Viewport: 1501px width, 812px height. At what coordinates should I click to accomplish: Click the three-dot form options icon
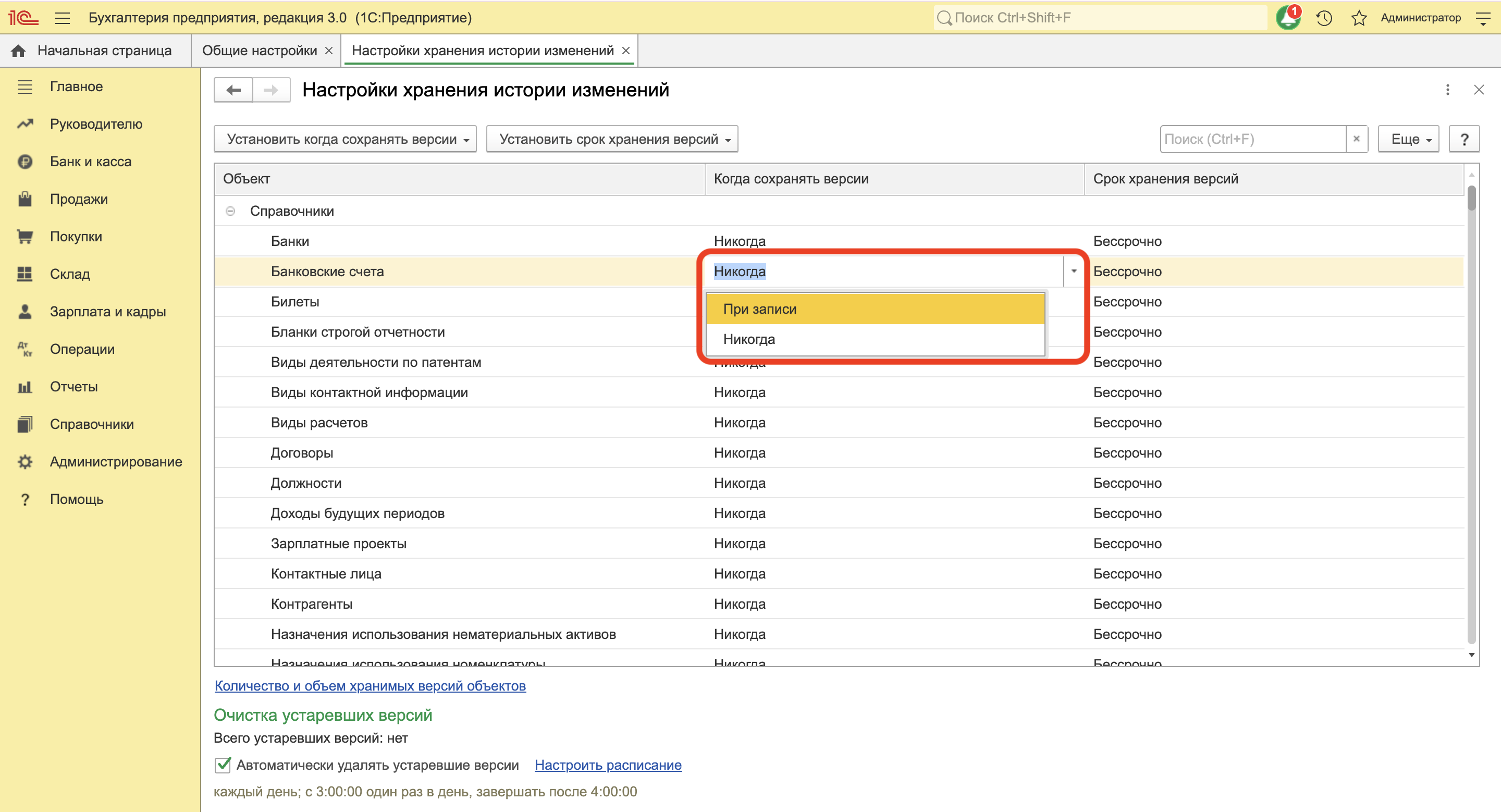[x=1447, y=90]
